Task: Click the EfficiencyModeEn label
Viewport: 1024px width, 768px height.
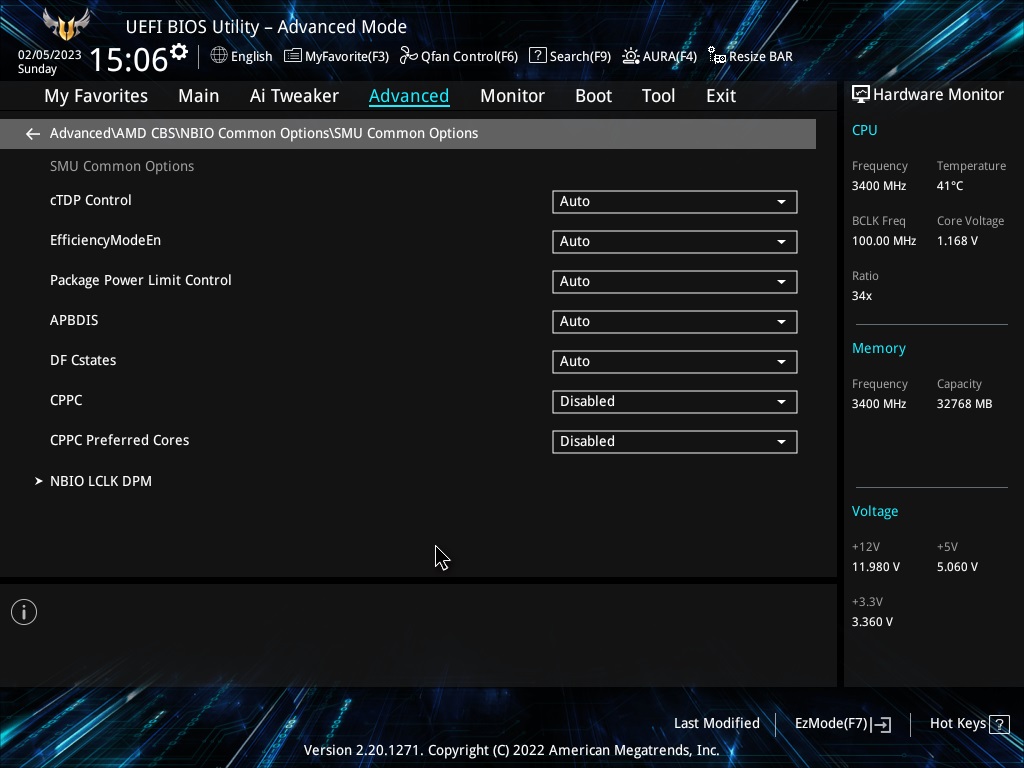Action: pyautogui.click(x=105, y=240)
